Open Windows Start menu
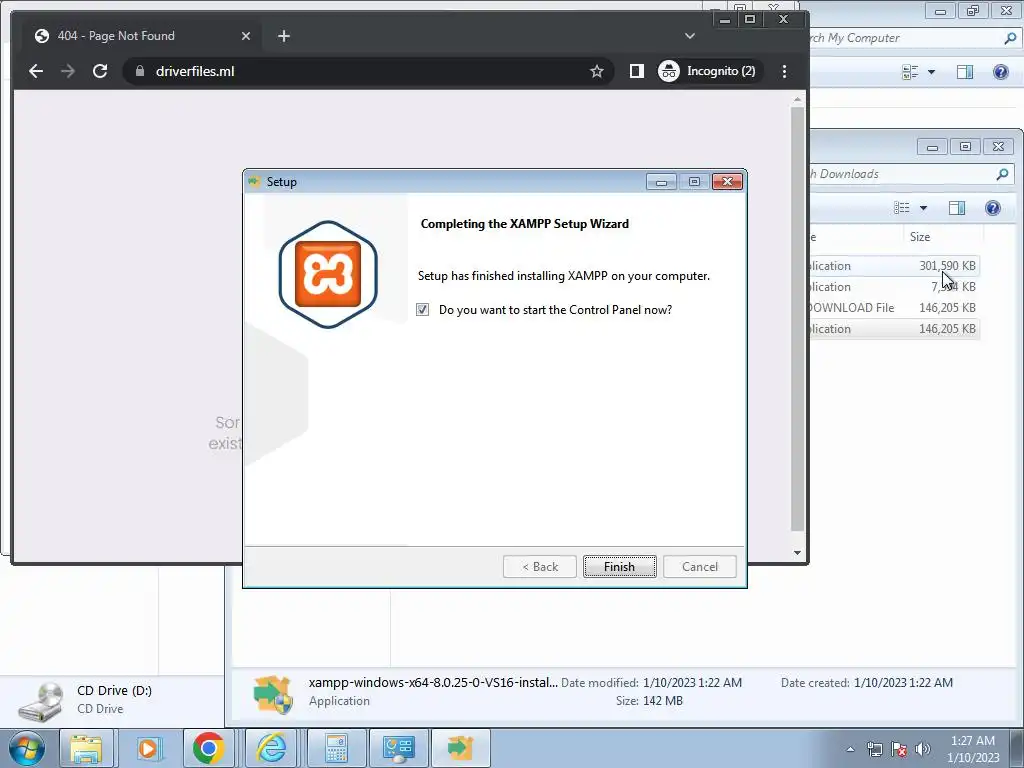This screenshot has height=768, width=1024. click(27, 748)
